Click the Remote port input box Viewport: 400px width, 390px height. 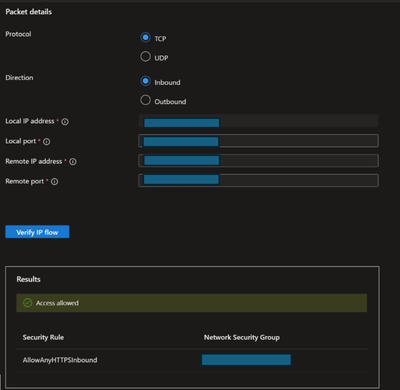(258, 181)
